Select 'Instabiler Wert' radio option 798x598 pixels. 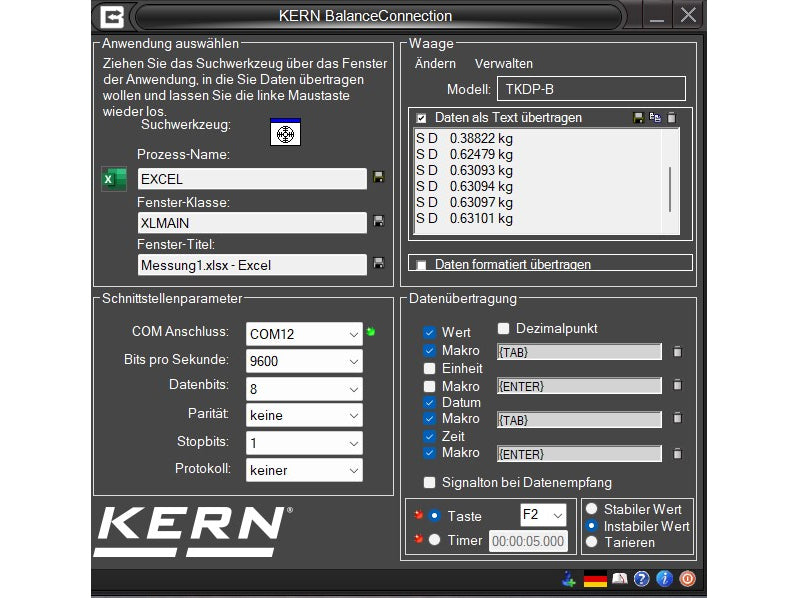(x=591, y=525)
